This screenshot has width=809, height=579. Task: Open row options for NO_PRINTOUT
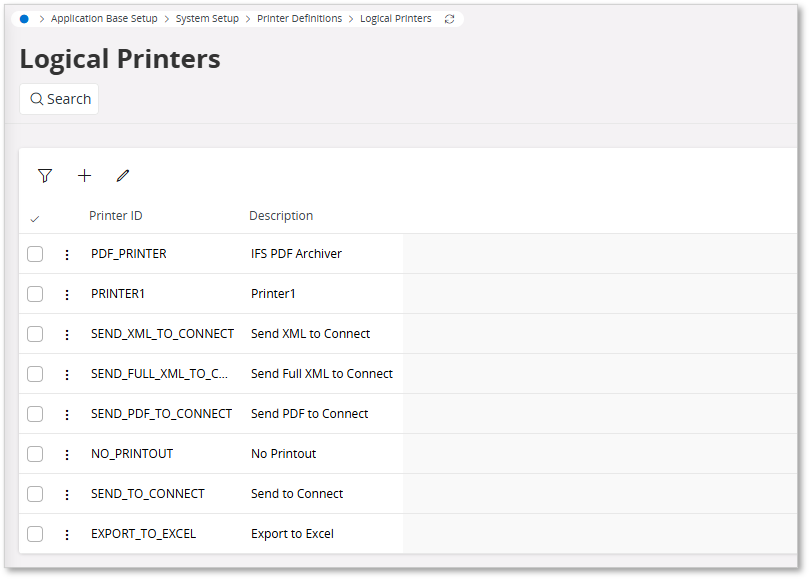[66, 454]
